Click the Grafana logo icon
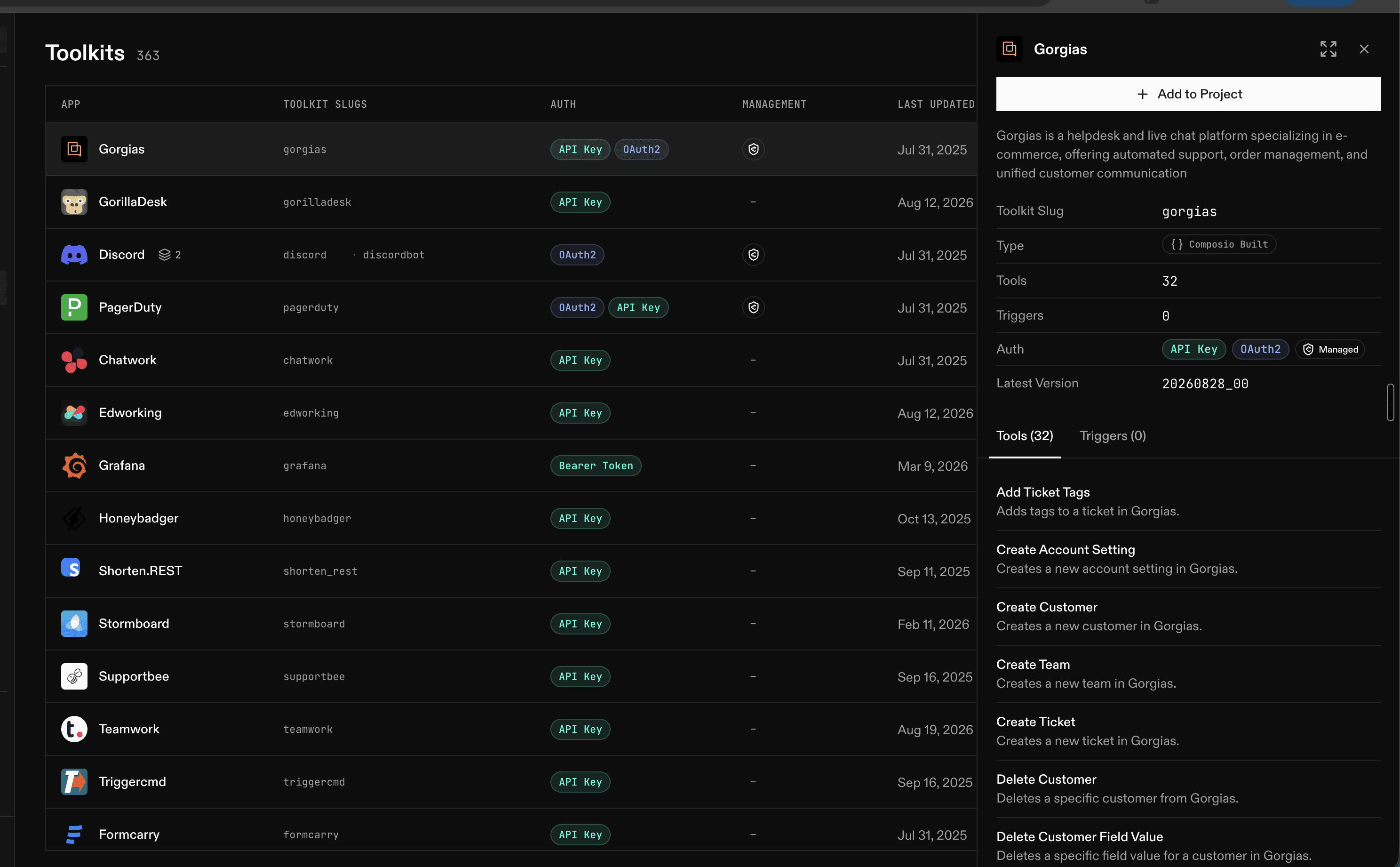 tap(74, 466)
